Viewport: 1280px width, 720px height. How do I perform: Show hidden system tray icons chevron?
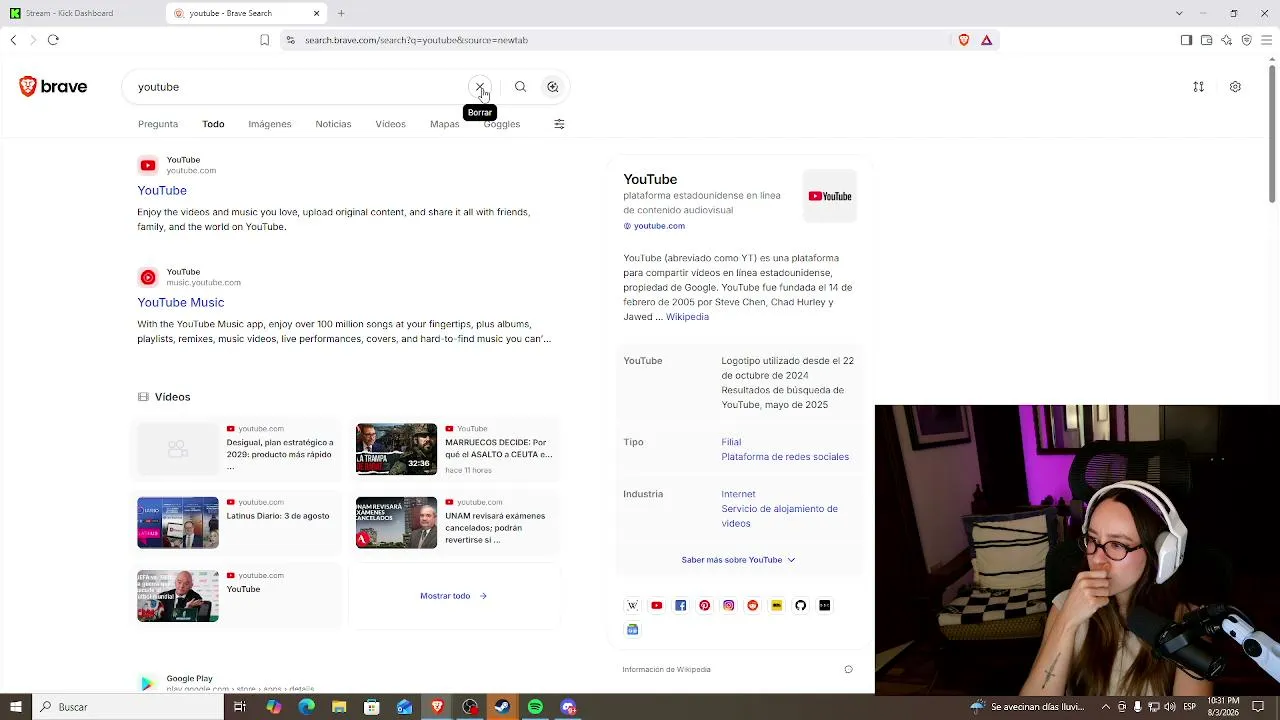[1105, 707]
